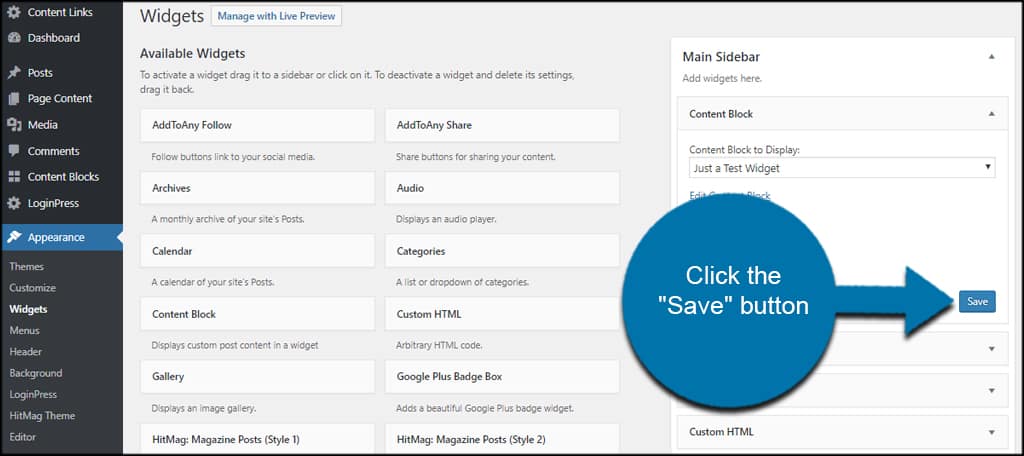Select the Gallery available widget
The height and width of the screenshot is (456, 1024).
tap(257, 377)
